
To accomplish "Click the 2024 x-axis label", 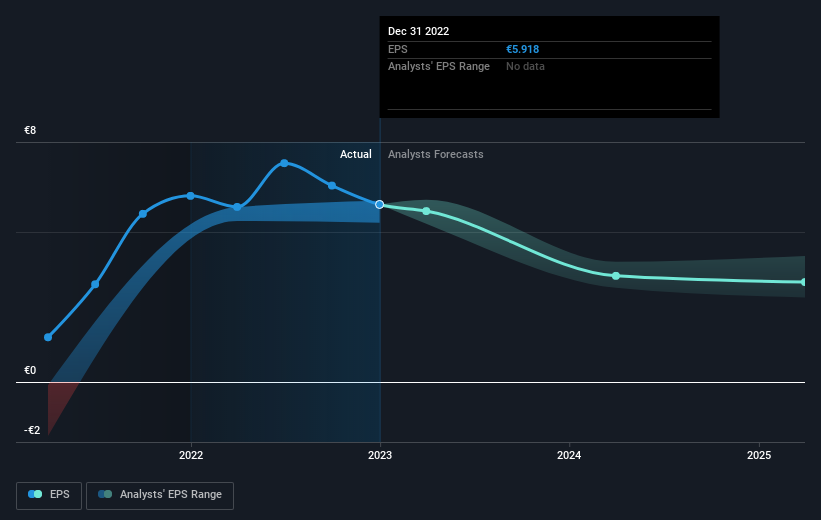I will point(569,455).
